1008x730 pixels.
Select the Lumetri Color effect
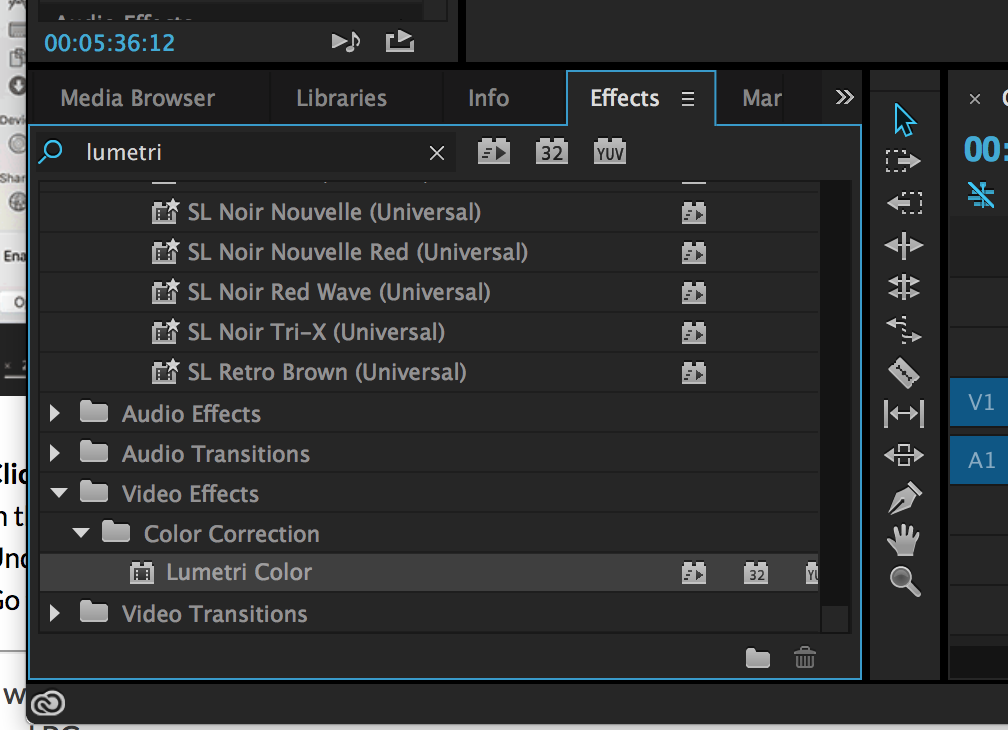(x=429, y=573)
